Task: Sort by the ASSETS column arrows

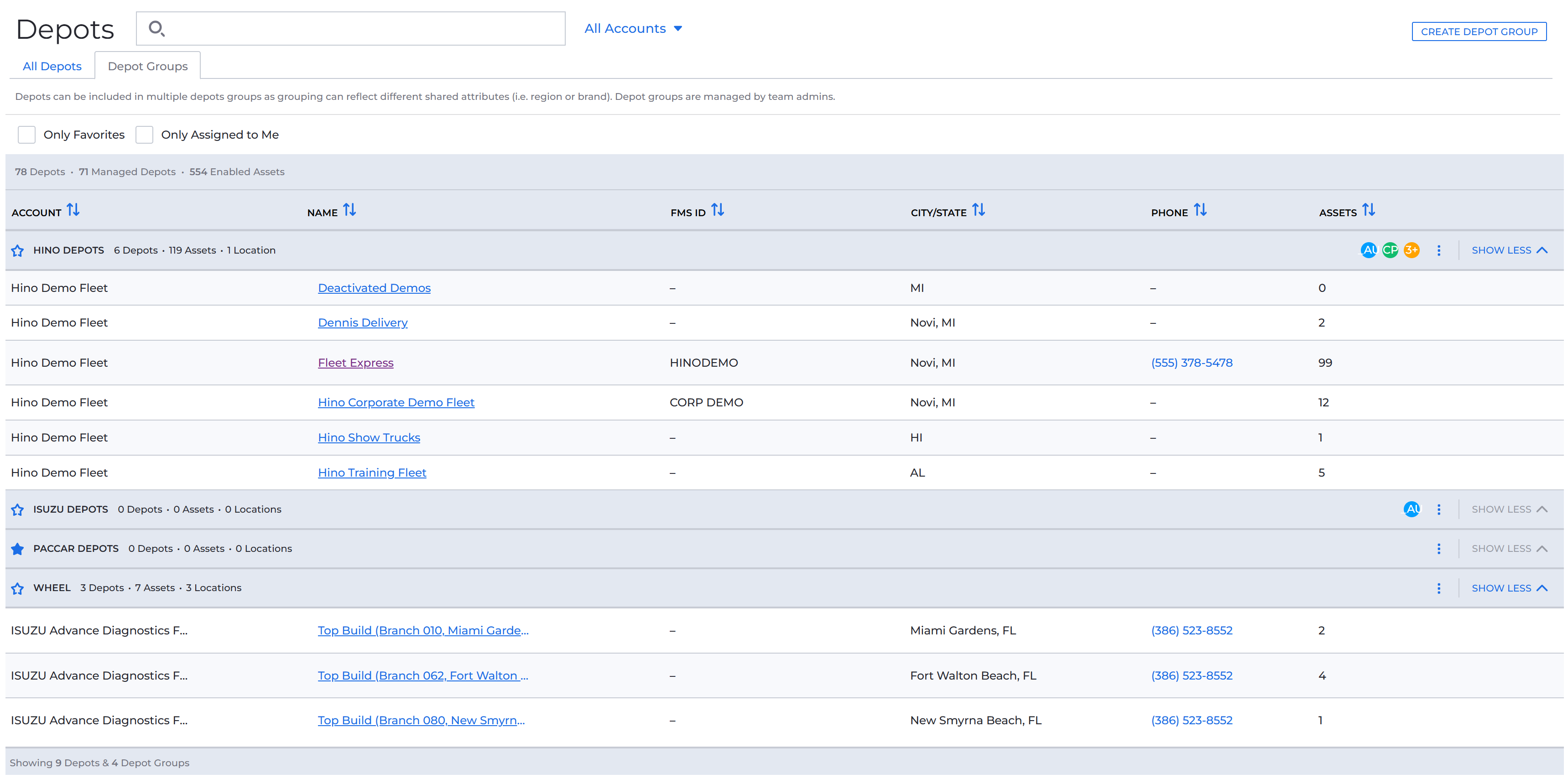Action: [x=1369, y=210]
